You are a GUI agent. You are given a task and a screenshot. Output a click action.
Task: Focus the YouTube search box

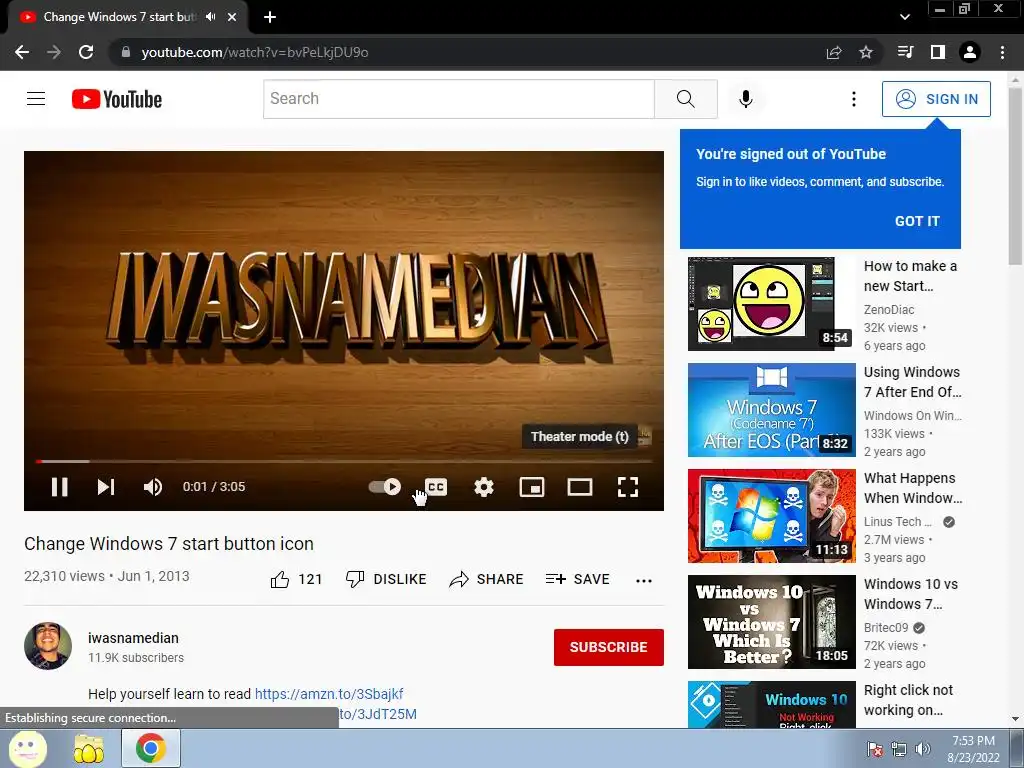pyautogui.click(x=458, y=99)
